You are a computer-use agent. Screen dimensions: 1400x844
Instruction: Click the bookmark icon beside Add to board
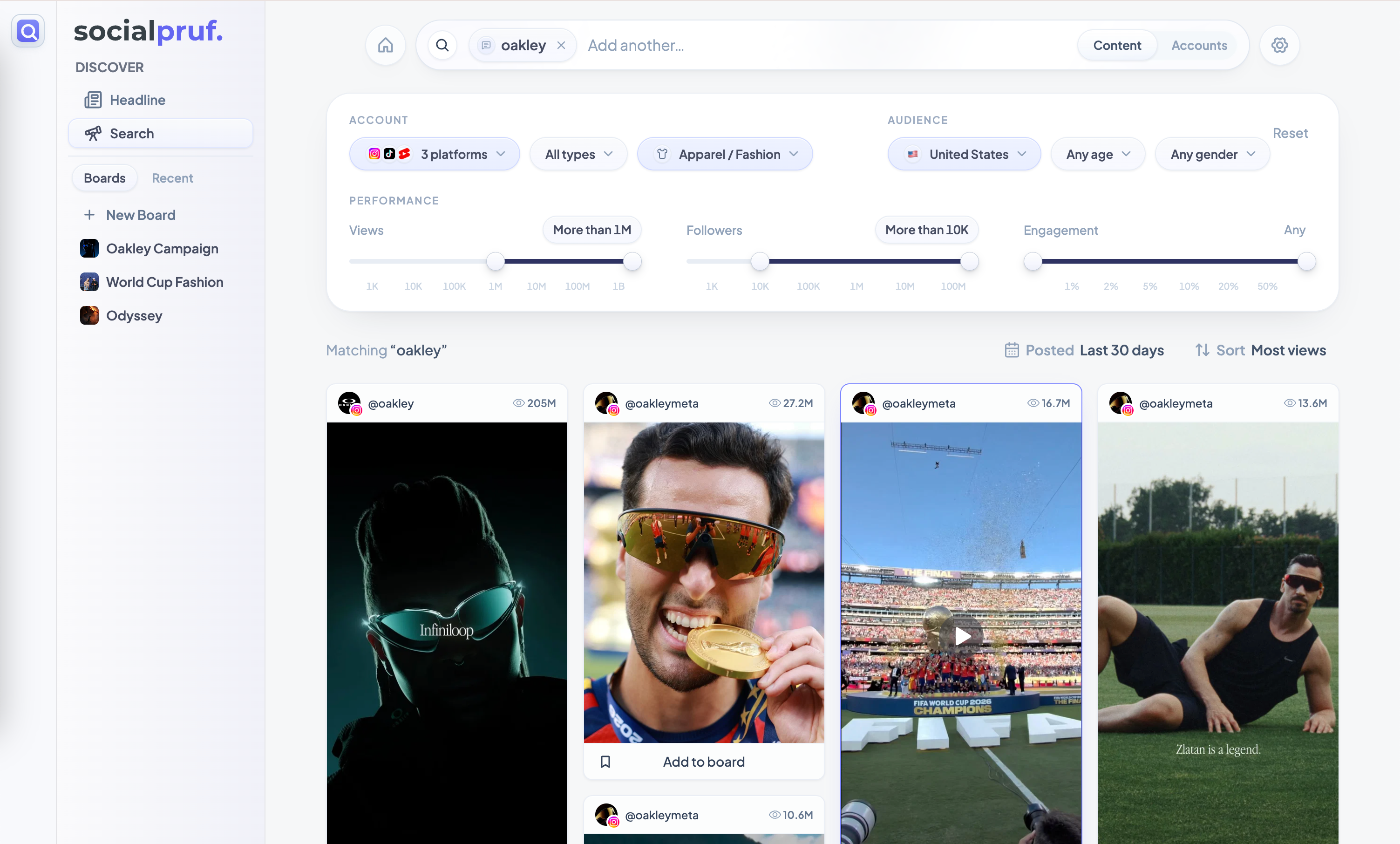pyautogui.click(x=605, y=762)
